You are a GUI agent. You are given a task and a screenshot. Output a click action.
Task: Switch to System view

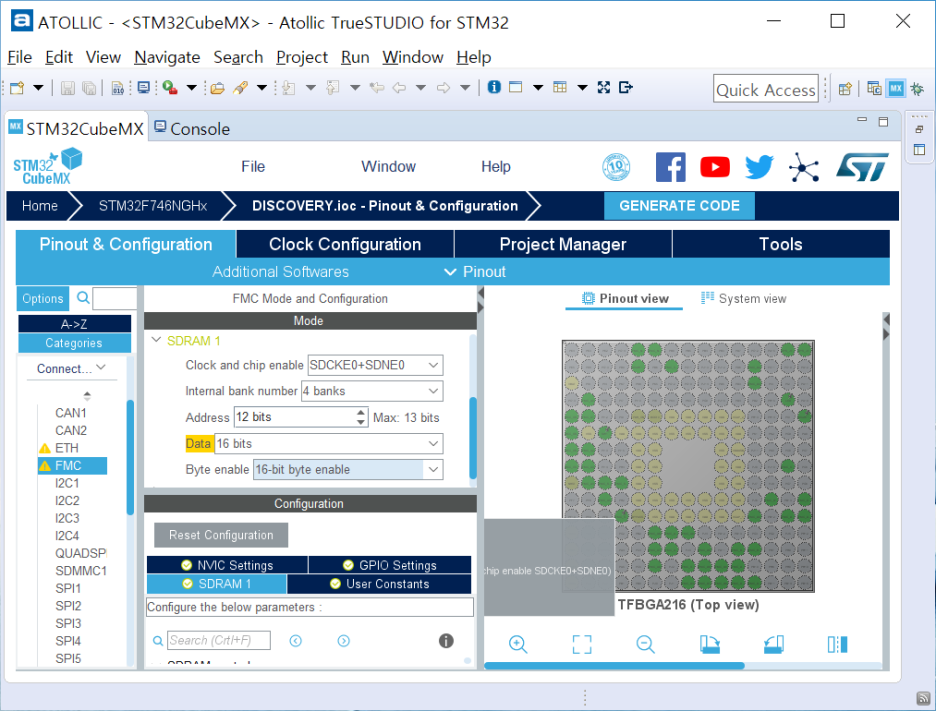(744, 298)
